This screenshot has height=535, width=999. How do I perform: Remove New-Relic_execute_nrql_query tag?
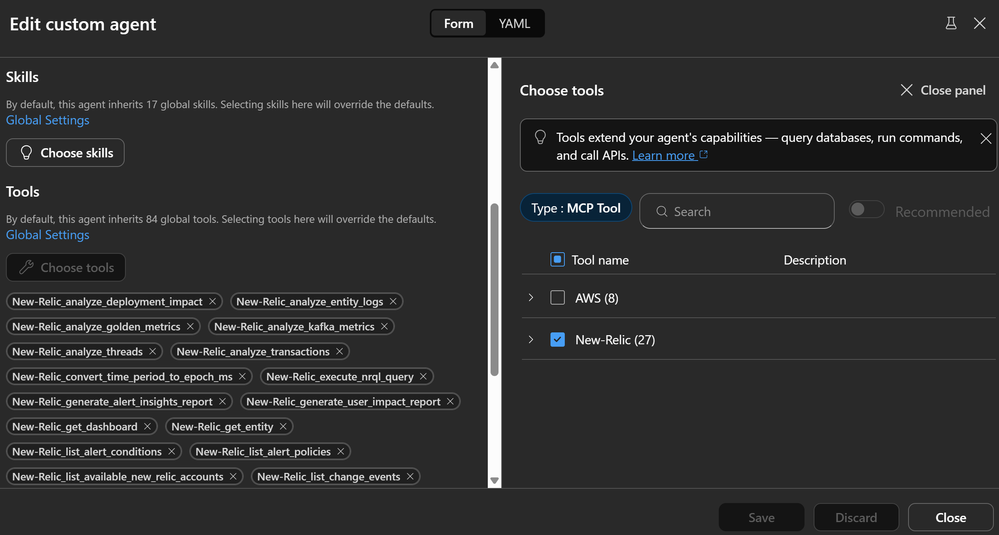(423, 377)
